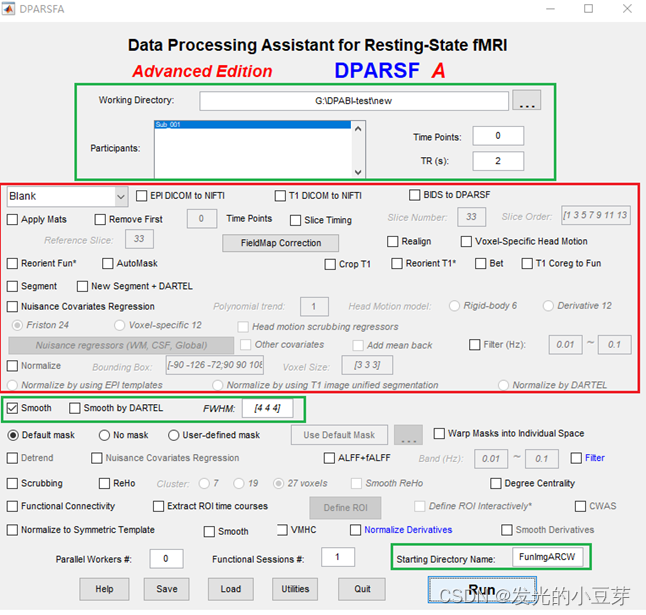Toggle Reorient T1* checkbox

397,264
